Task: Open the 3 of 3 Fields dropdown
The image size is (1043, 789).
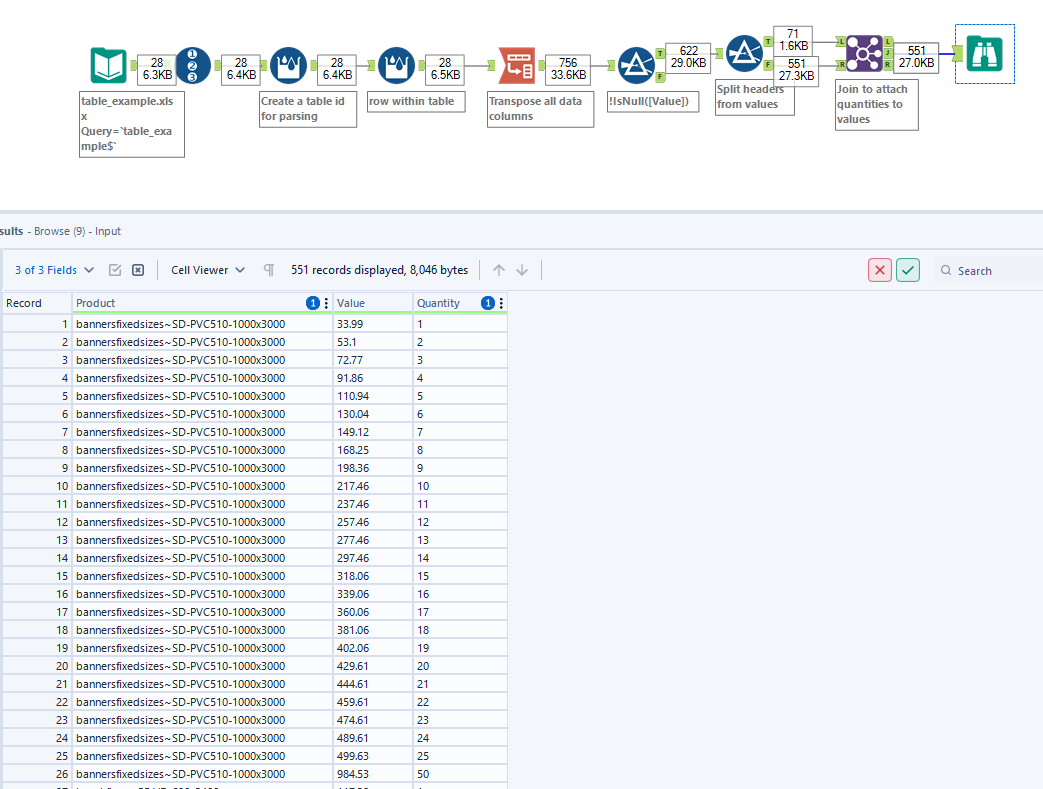Action: coord(48,269)
